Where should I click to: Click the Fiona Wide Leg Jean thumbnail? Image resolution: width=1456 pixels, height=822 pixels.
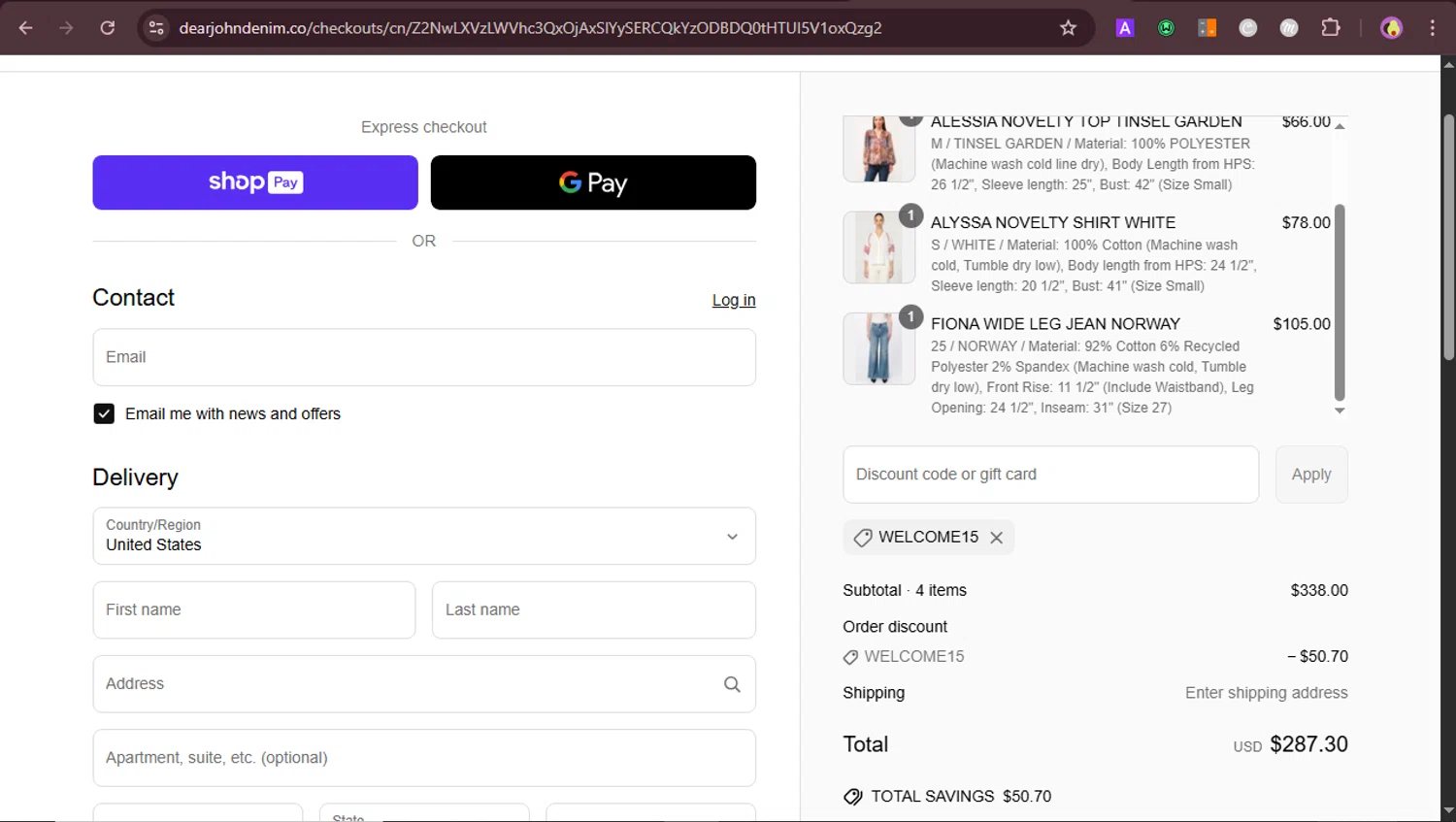(879, 348)
